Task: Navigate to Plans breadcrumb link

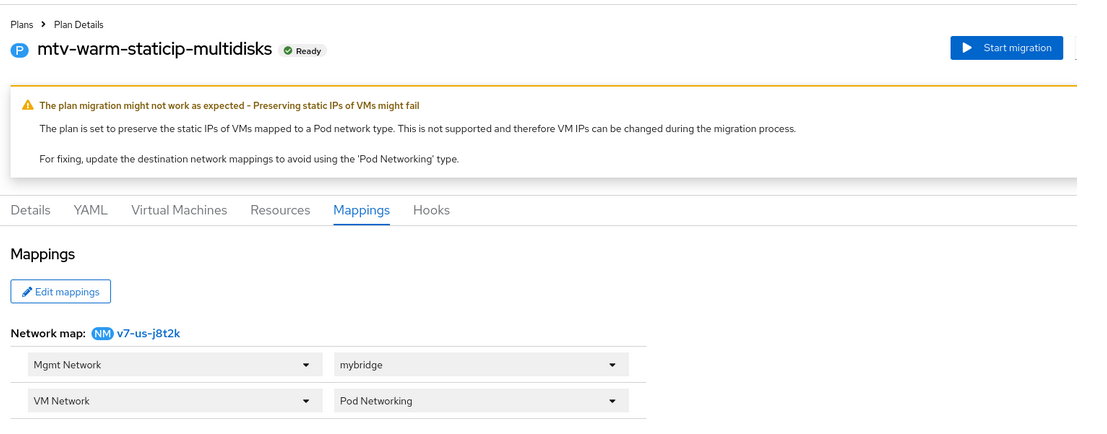Action: 22,24
